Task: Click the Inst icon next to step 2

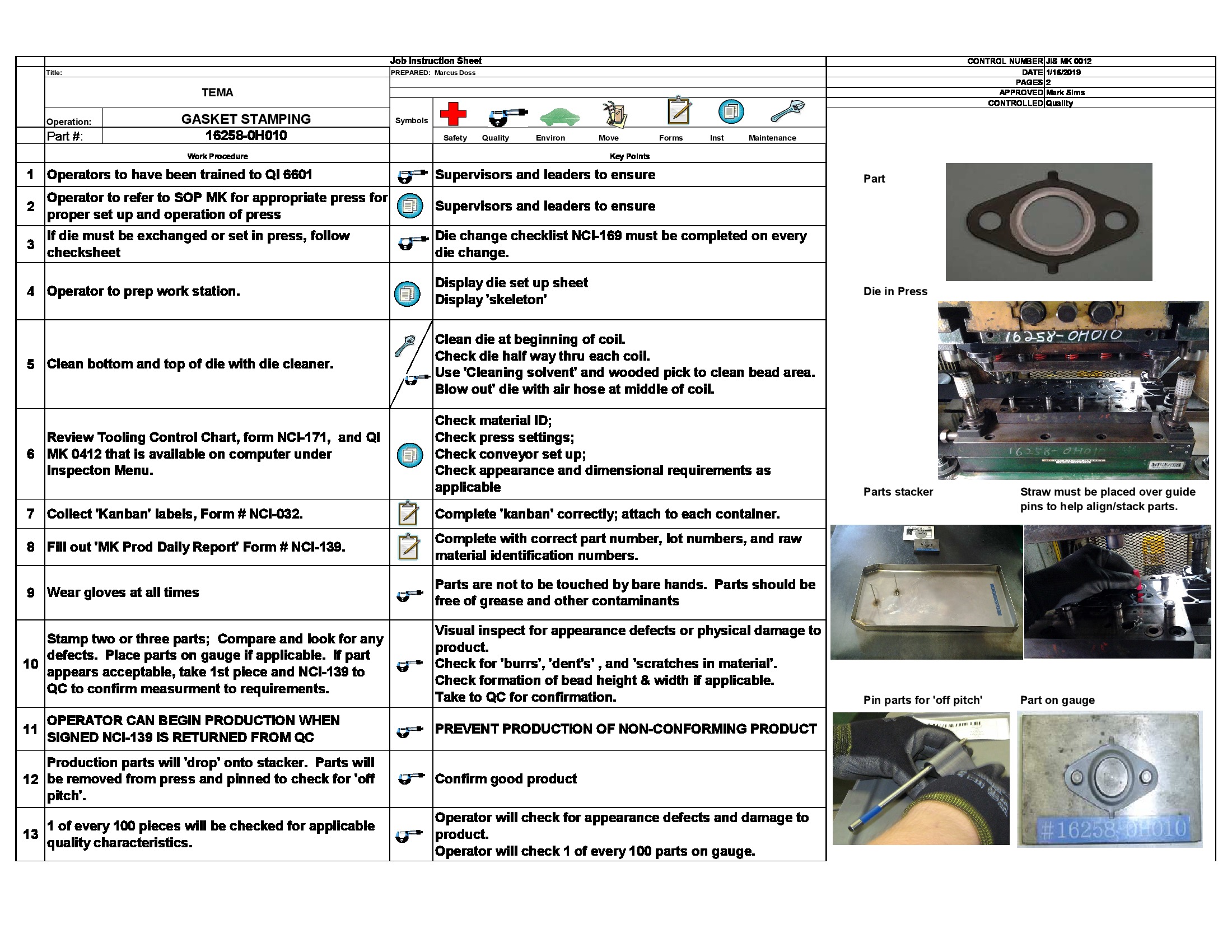Action: pyautogui.click(x=411, y=207)
